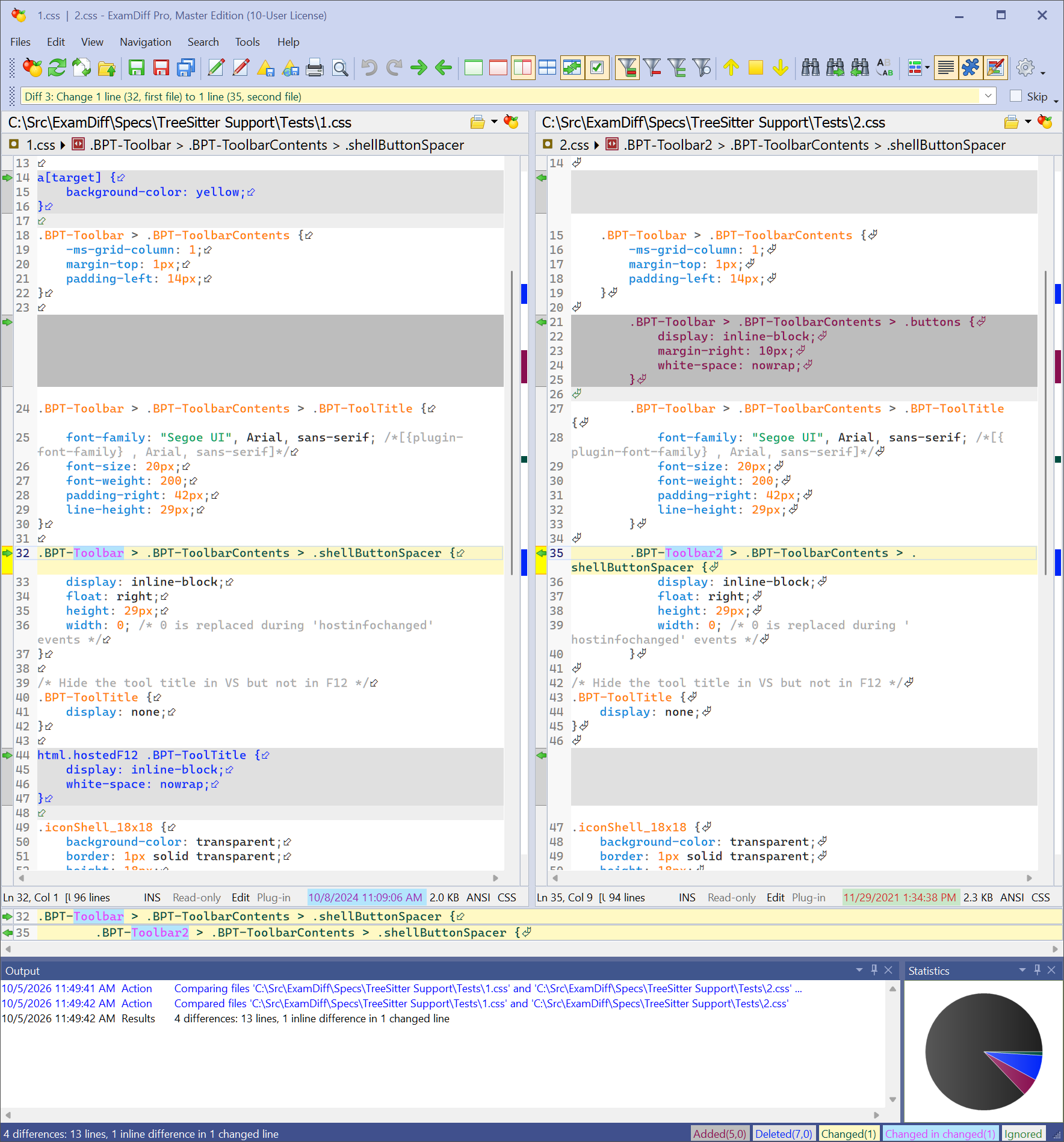Toggle synchronized scrolling green arrows button
This screenshot has height=1142, width=1064.
pos(572,67)
